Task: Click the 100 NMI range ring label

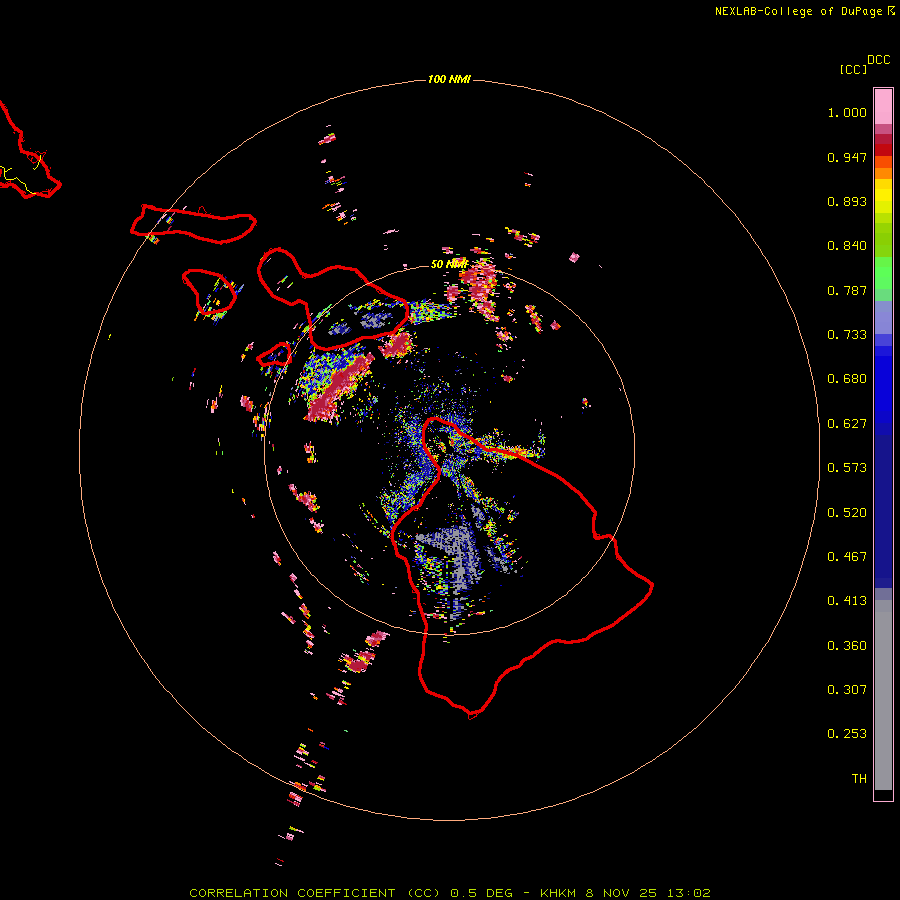Action: pos(449,79)
